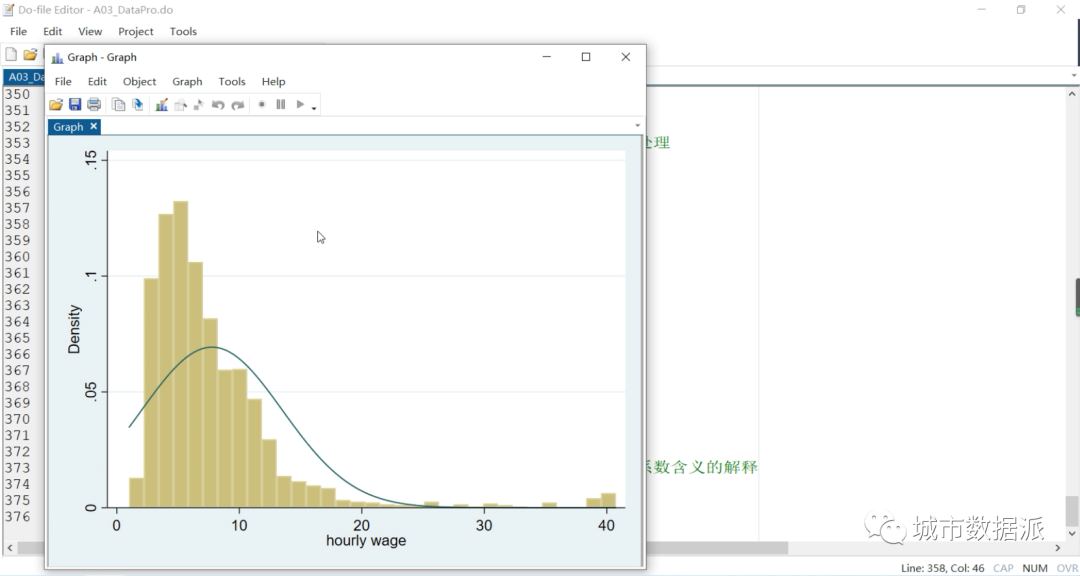1080x576 pixels.
Task: Select the Graph tab
Action: click(x=68, y=127)
